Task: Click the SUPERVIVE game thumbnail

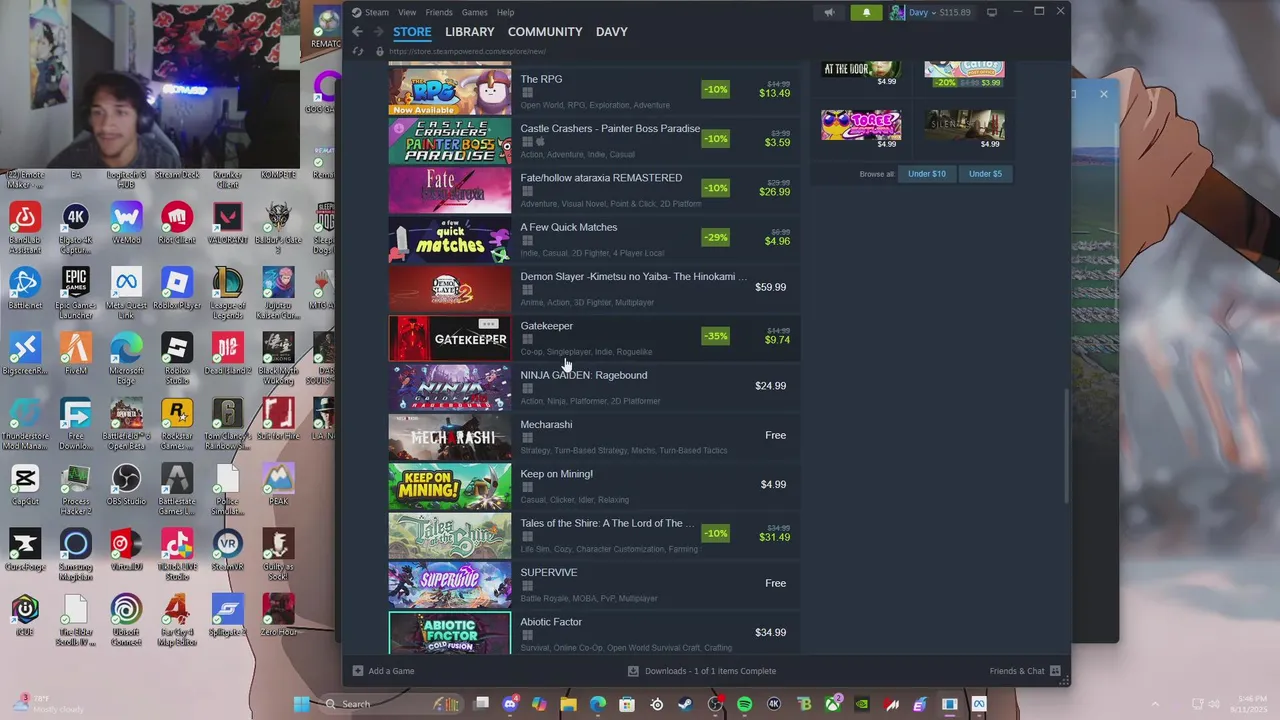Action: coord(450,585)
